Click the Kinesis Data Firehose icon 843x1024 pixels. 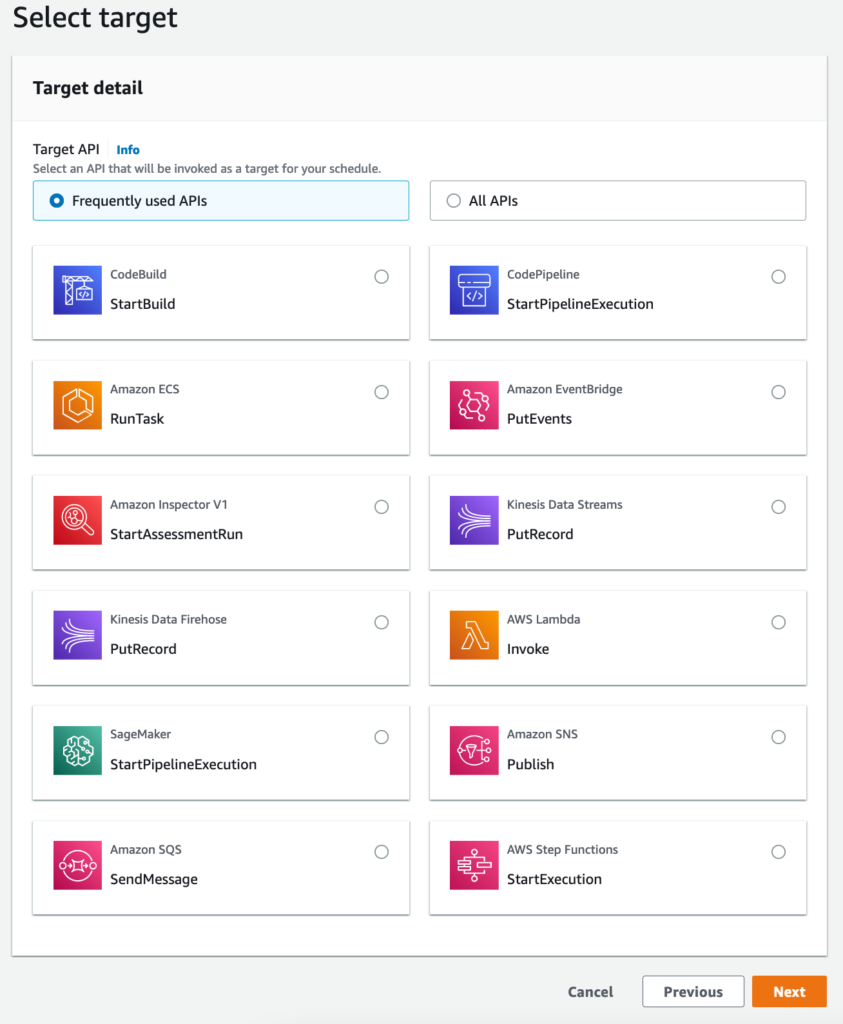click(77, 635)
